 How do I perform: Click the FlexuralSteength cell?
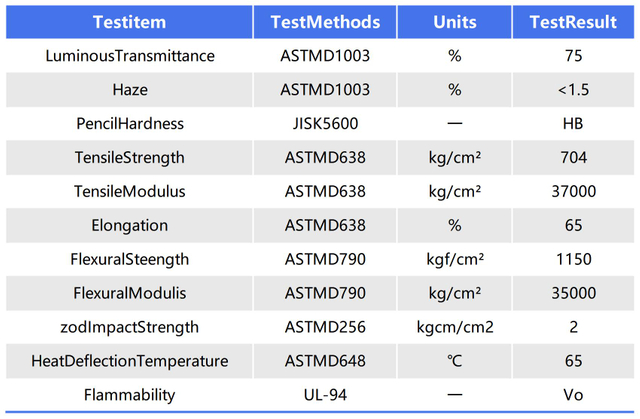(130, 260)
